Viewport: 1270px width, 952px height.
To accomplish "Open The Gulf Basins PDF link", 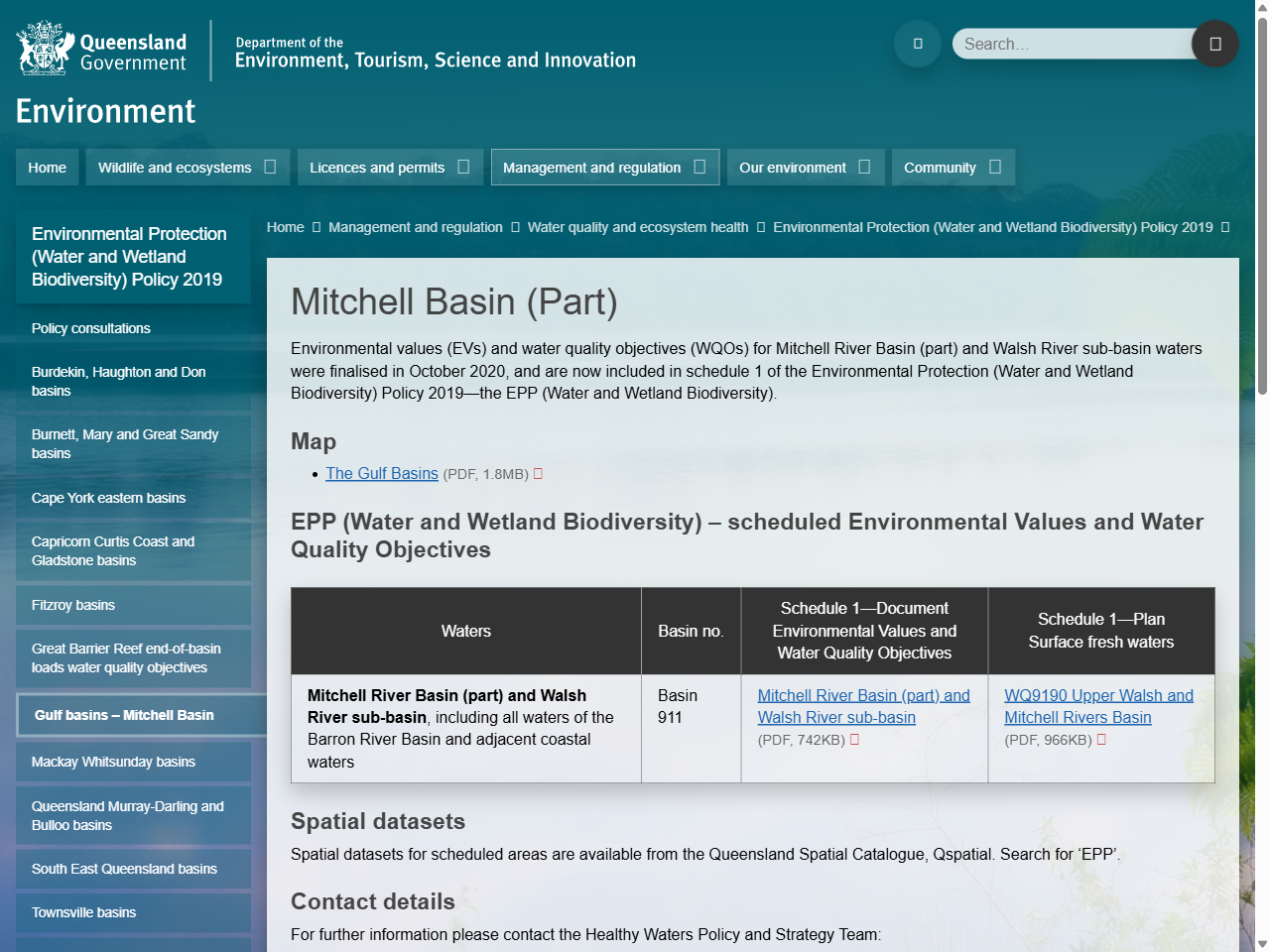I will [x=382, y=474].
